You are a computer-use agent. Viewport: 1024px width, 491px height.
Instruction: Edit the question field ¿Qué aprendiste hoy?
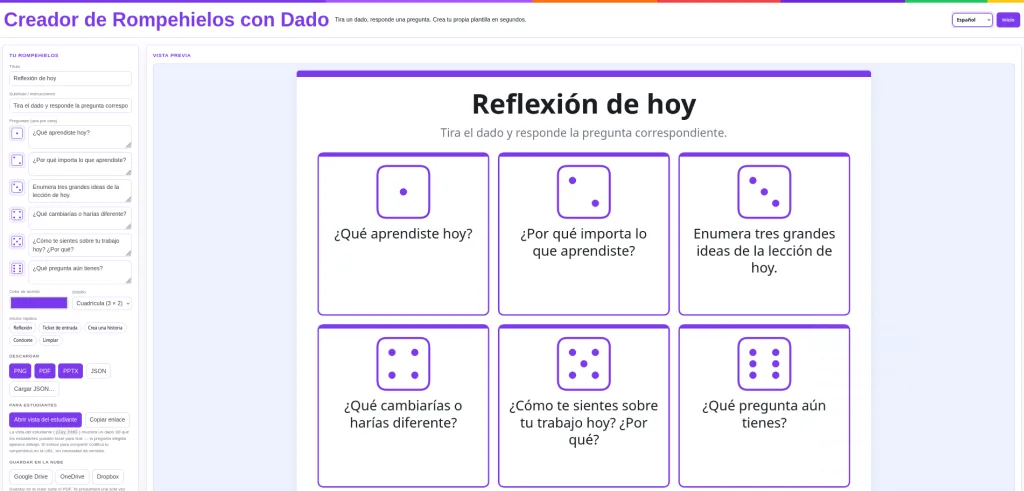click(80, 137)
